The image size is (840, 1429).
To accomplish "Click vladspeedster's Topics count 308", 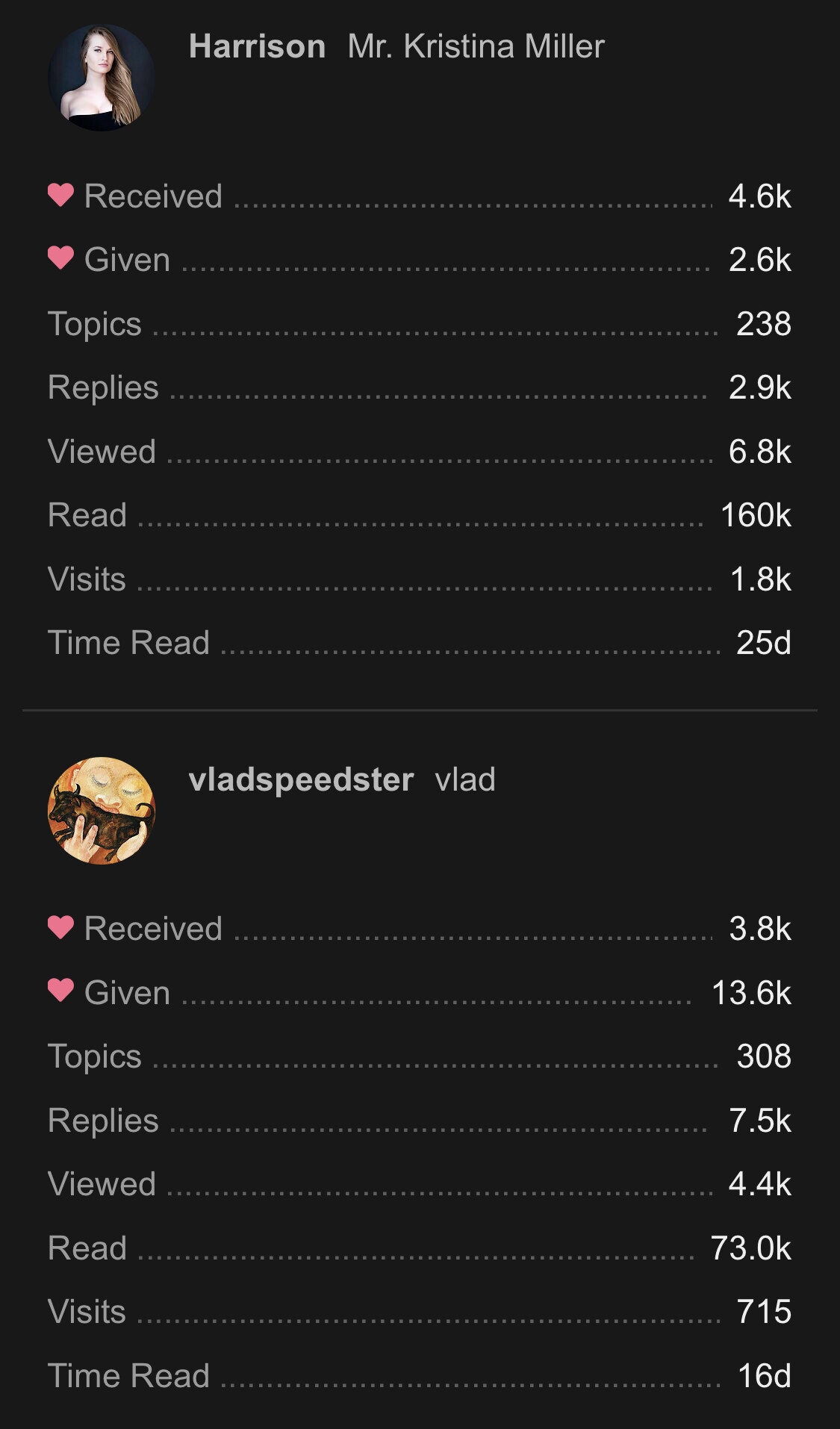I will click(763, 1056).
